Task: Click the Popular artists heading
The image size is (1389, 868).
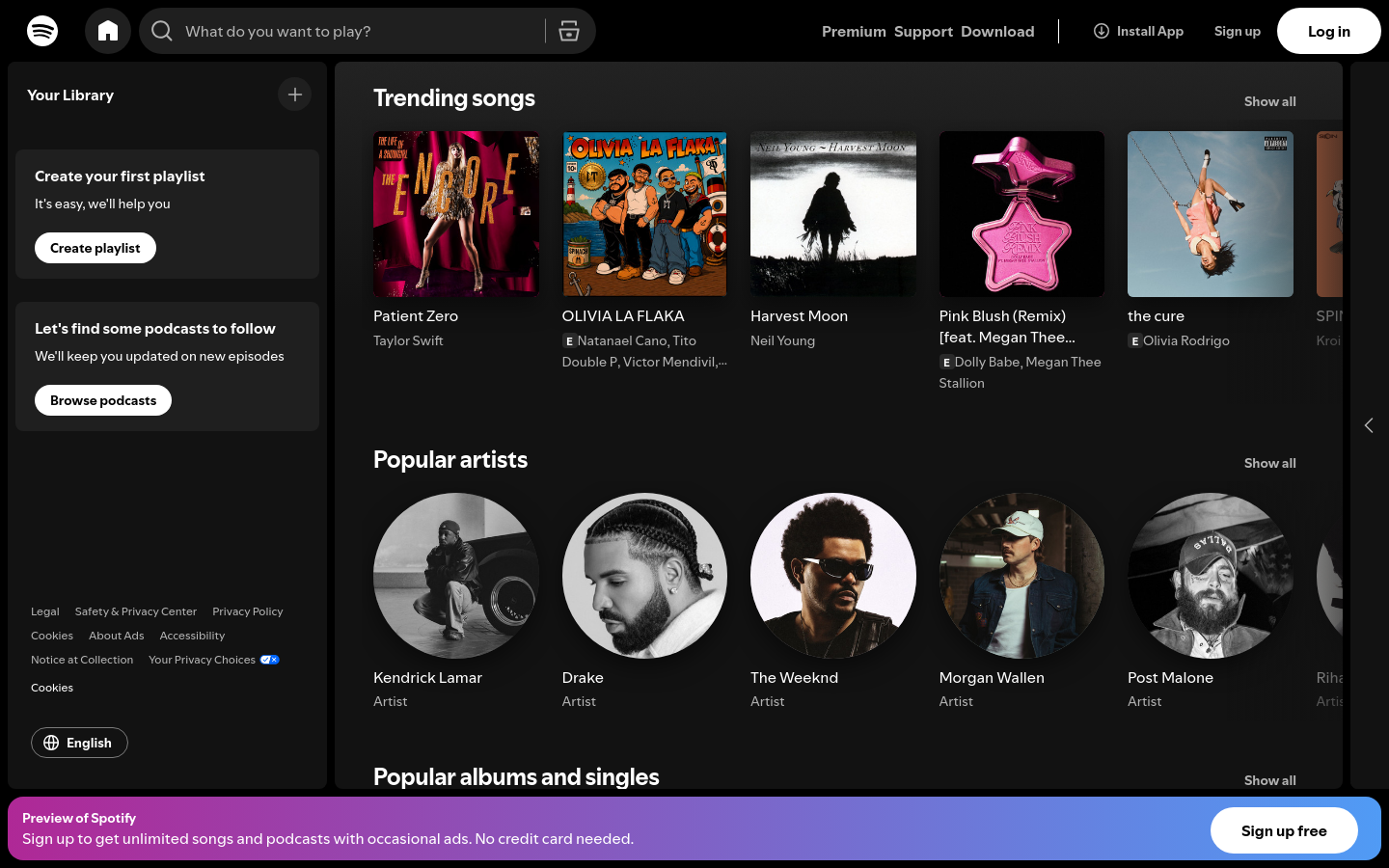Action: 450,460
